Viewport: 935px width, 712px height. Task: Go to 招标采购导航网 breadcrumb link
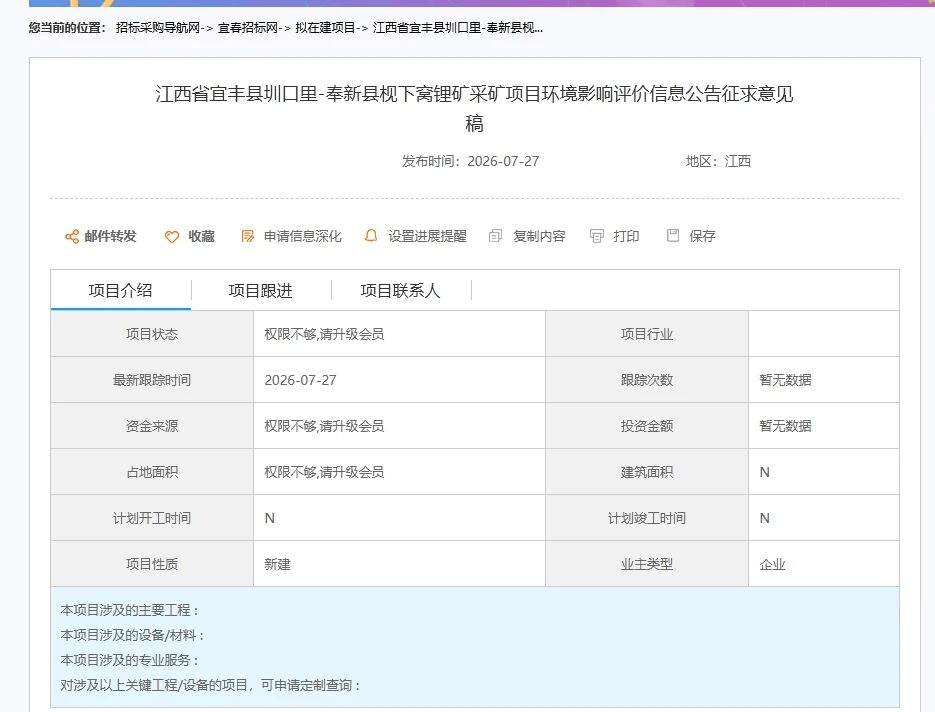(157, 28)
